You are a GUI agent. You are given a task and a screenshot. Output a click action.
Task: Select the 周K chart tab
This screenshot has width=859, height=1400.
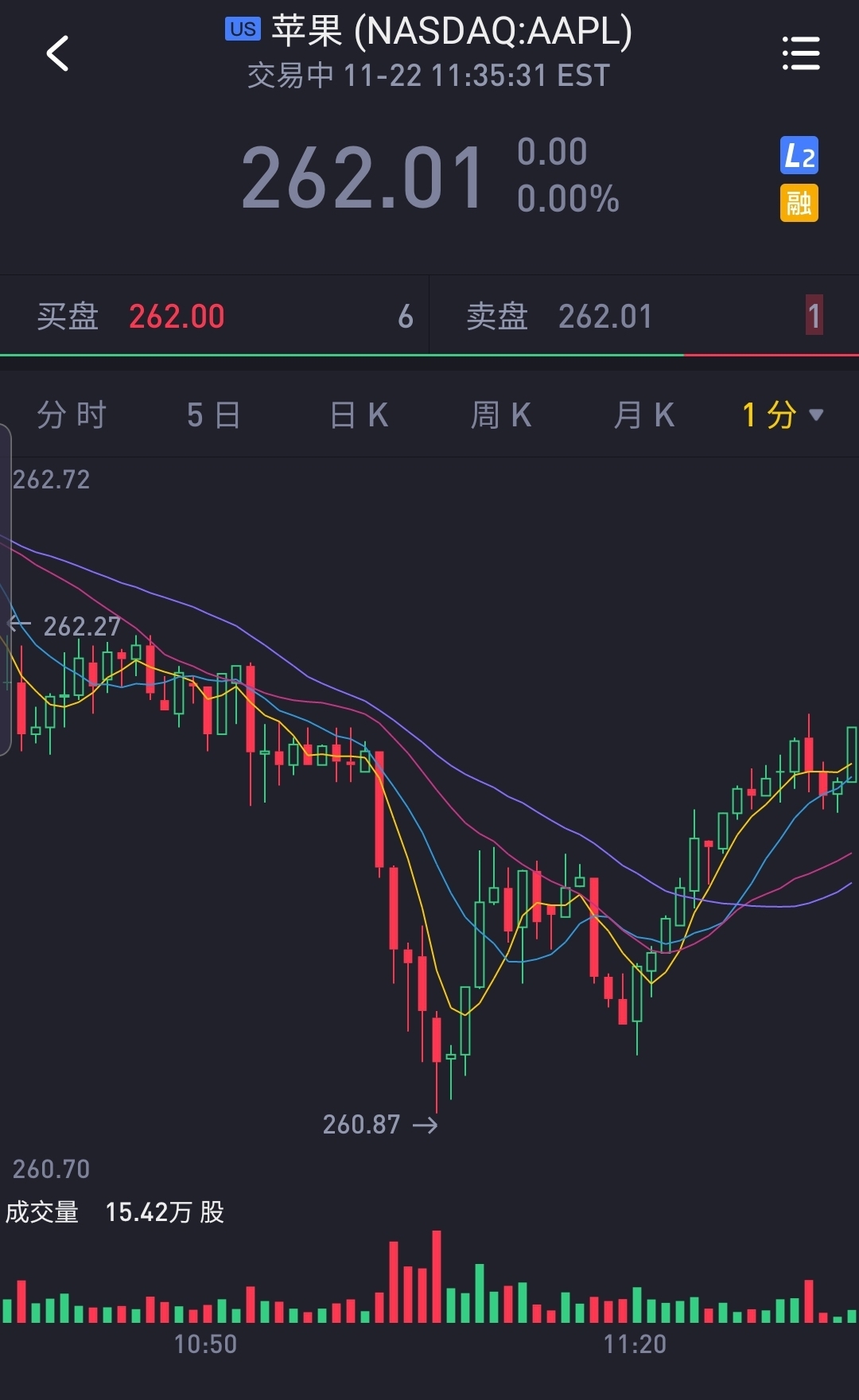point(501,414)
